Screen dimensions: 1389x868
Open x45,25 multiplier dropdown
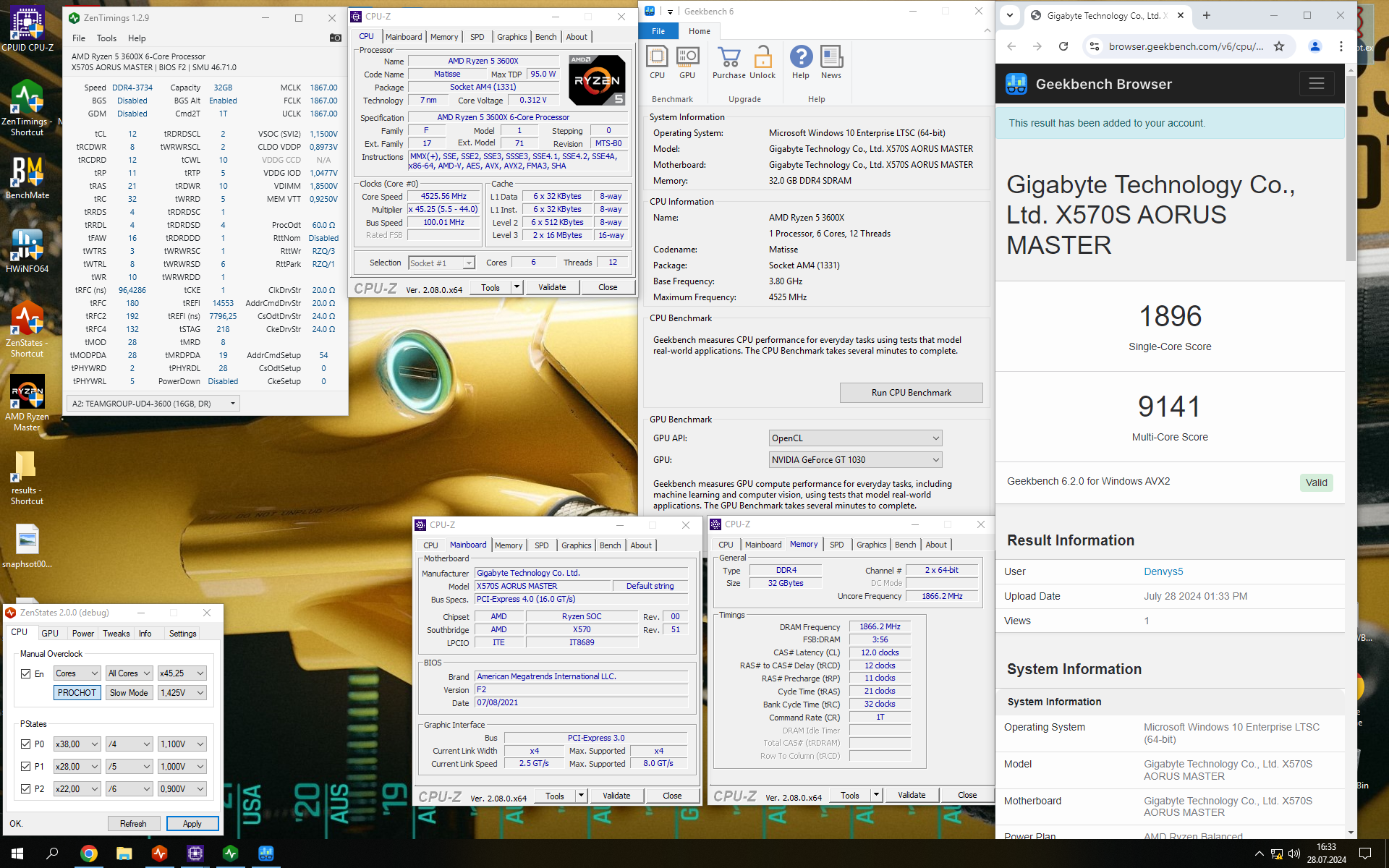182,673
